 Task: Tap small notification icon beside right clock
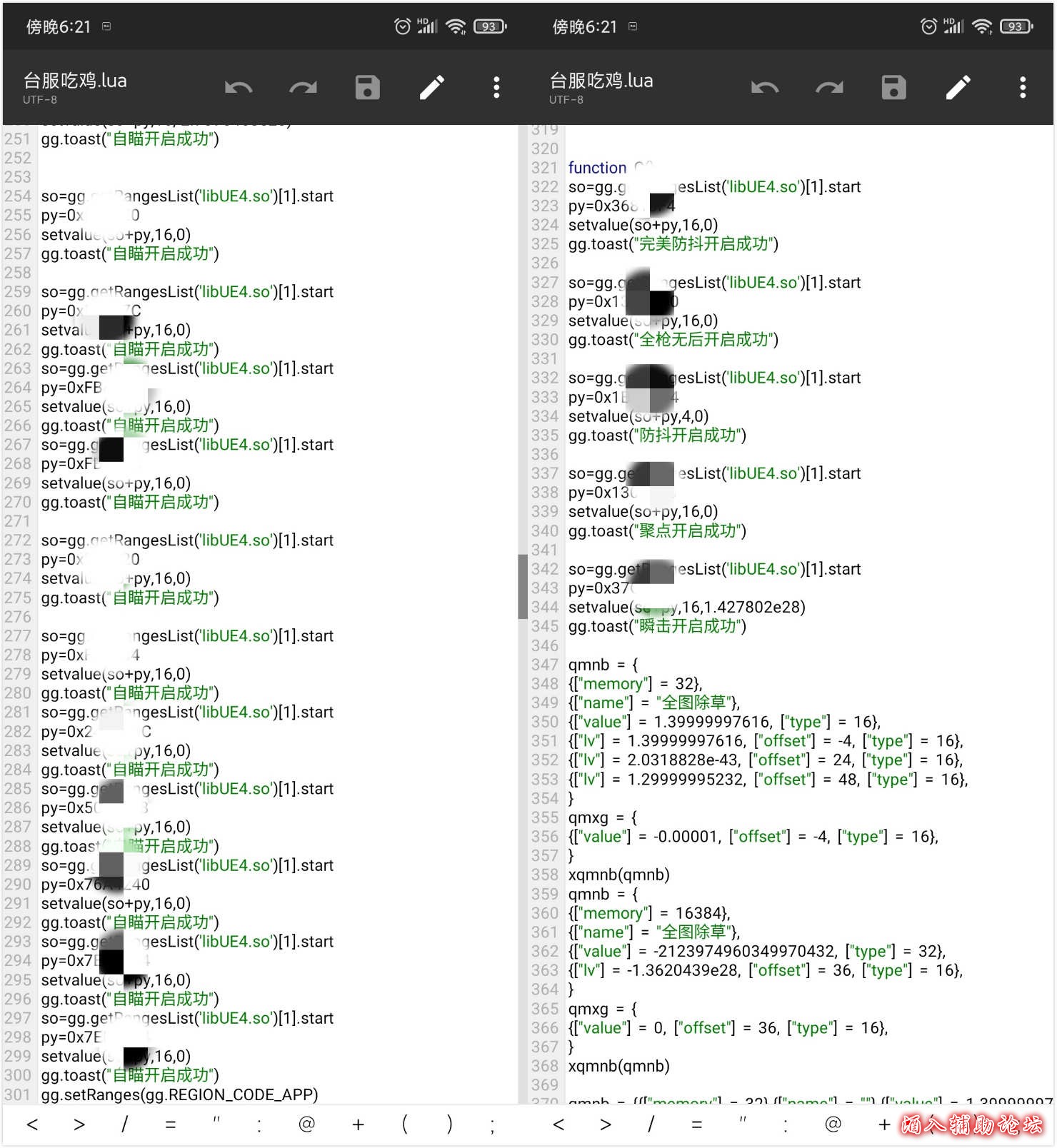[633, 26]
